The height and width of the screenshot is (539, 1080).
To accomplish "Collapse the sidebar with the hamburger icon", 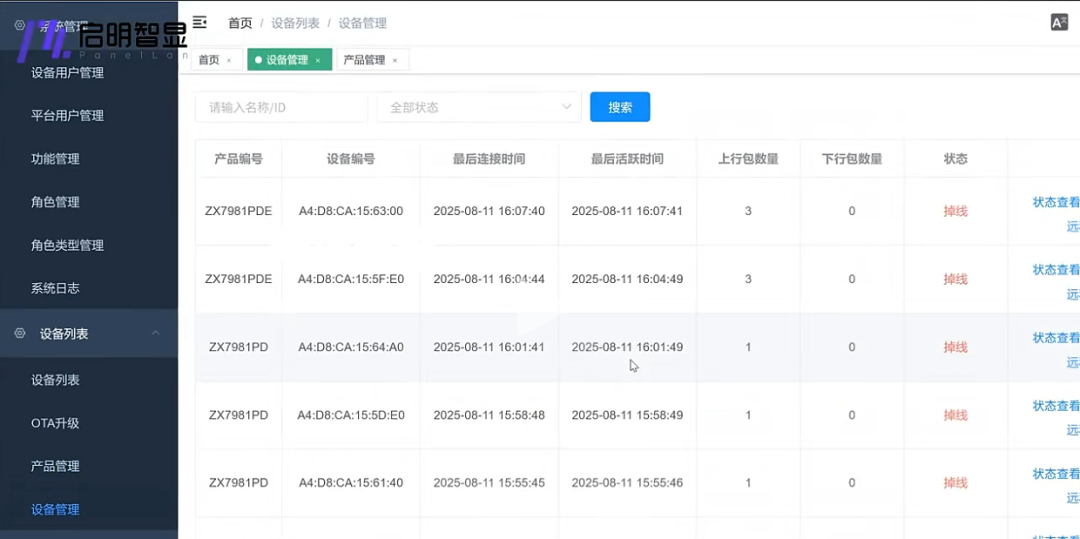I will click(x=200, y=22).
